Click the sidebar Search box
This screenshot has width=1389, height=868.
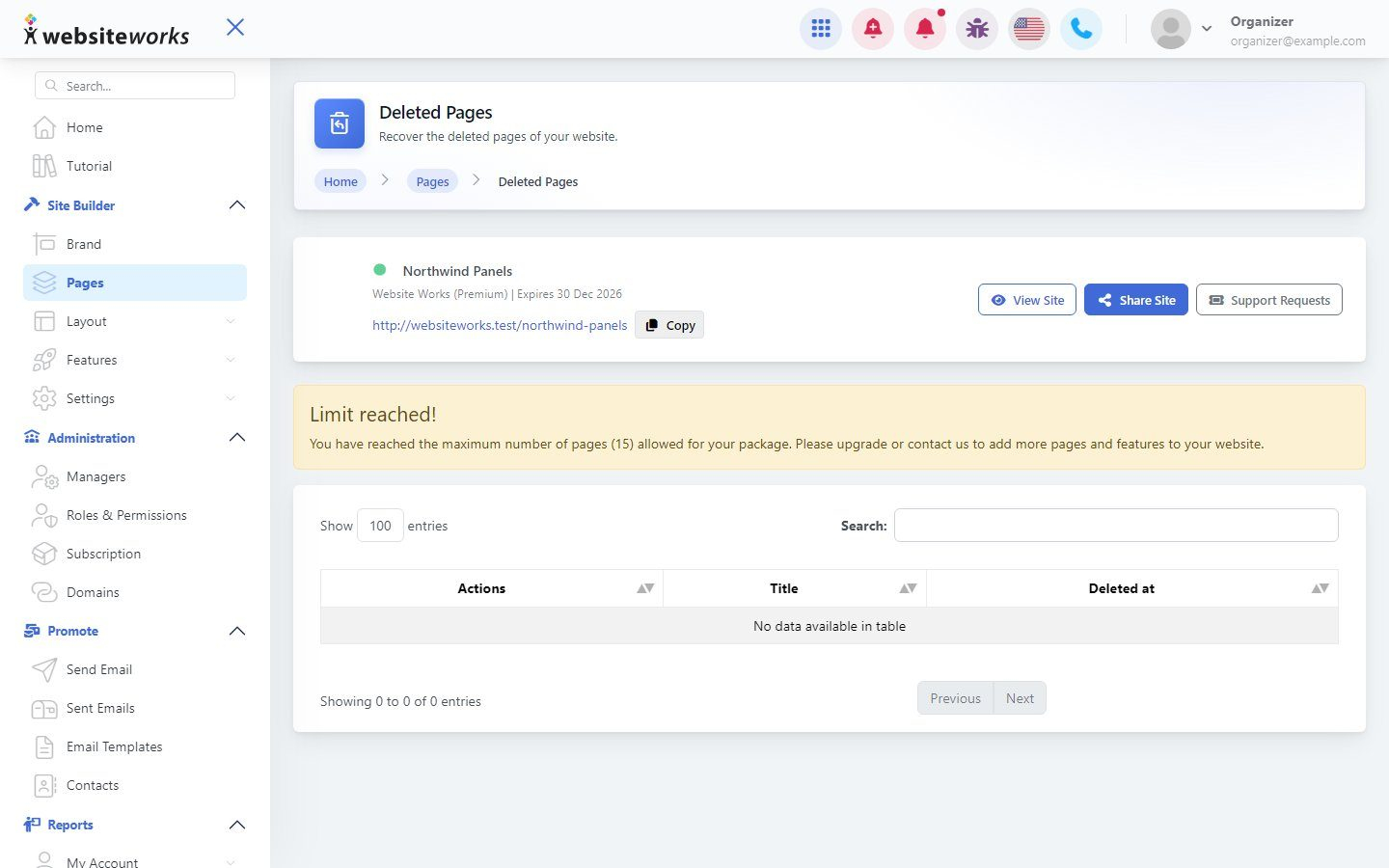(135, 86)
